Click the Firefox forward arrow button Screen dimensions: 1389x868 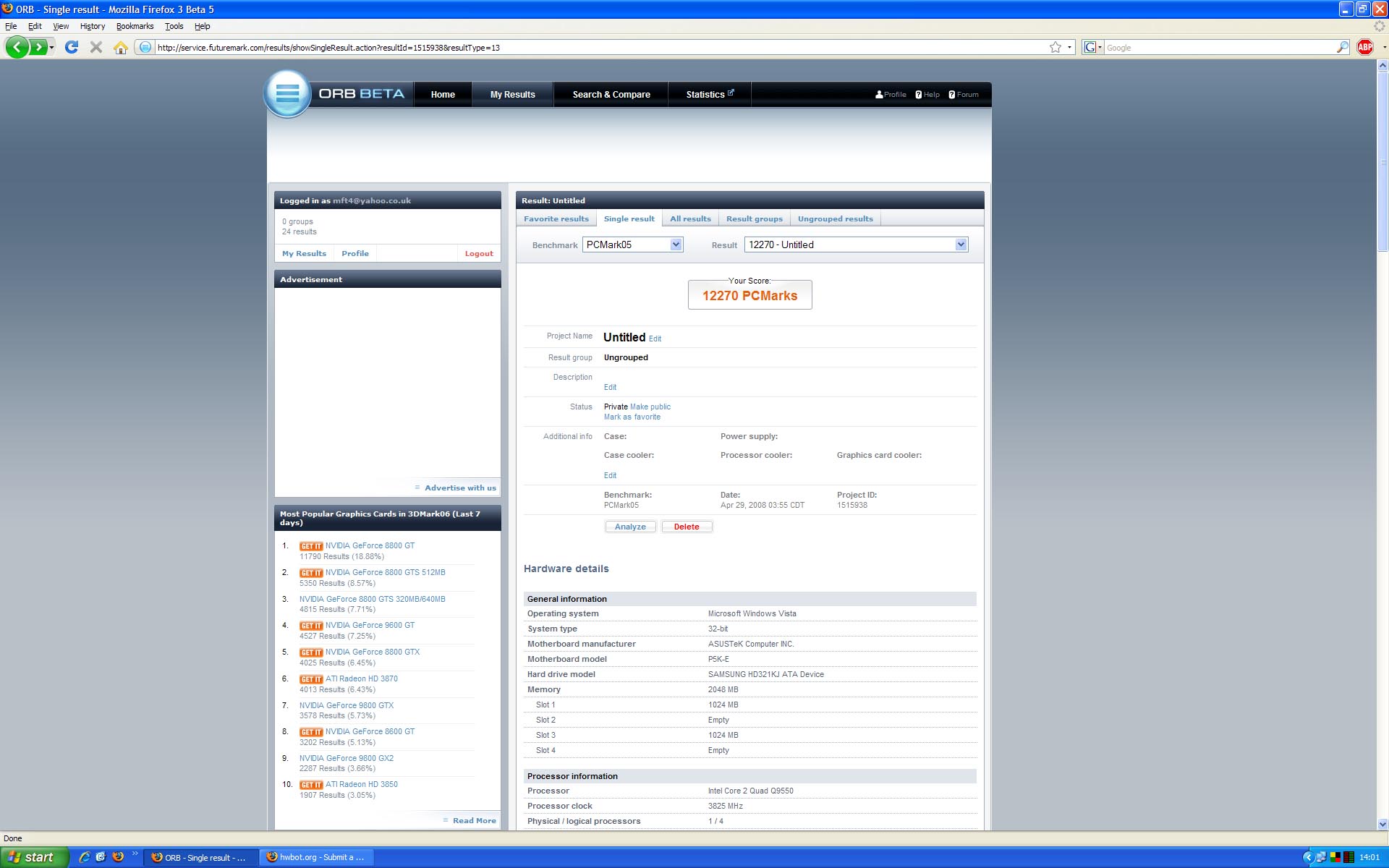coord(38,48)
